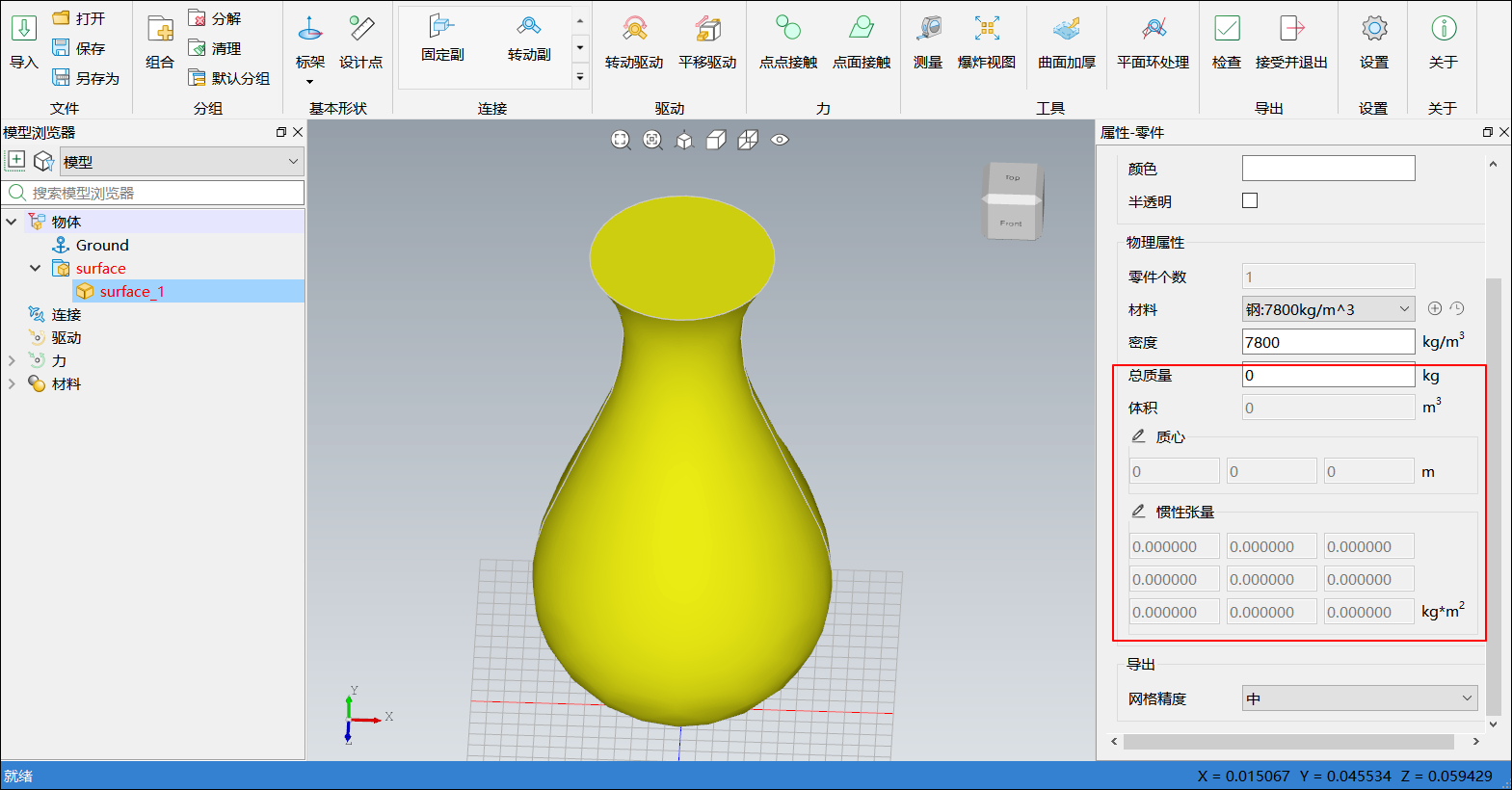Choose 另存为 save-as
1512x790 pixels.
pos(86,78)
